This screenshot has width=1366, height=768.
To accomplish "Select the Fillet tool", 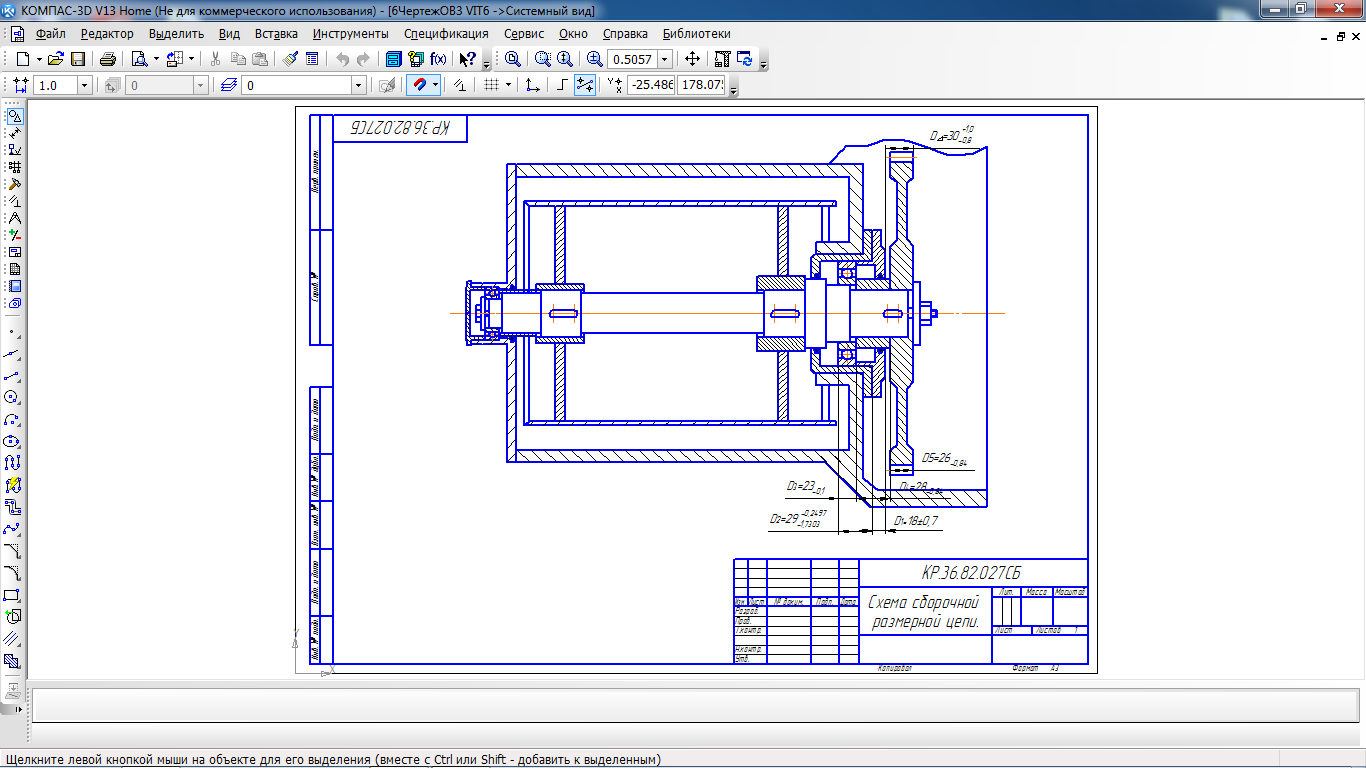I will pos(12,573).
